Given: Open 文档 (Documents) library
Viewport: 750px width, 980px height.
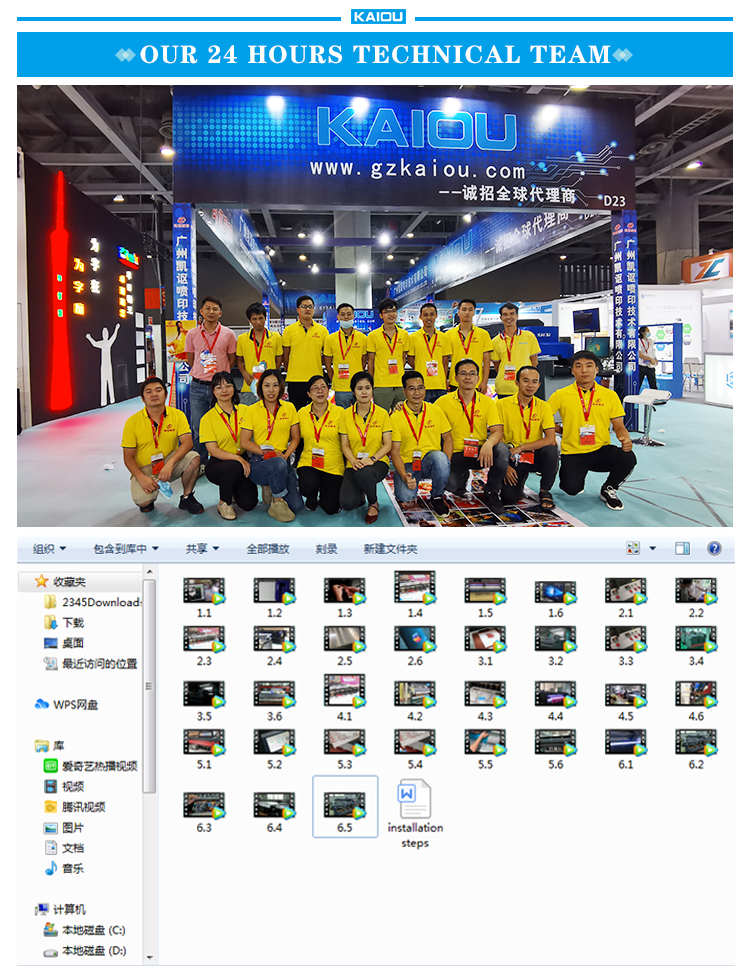Looking at the screenshot, I should point(64,848).
